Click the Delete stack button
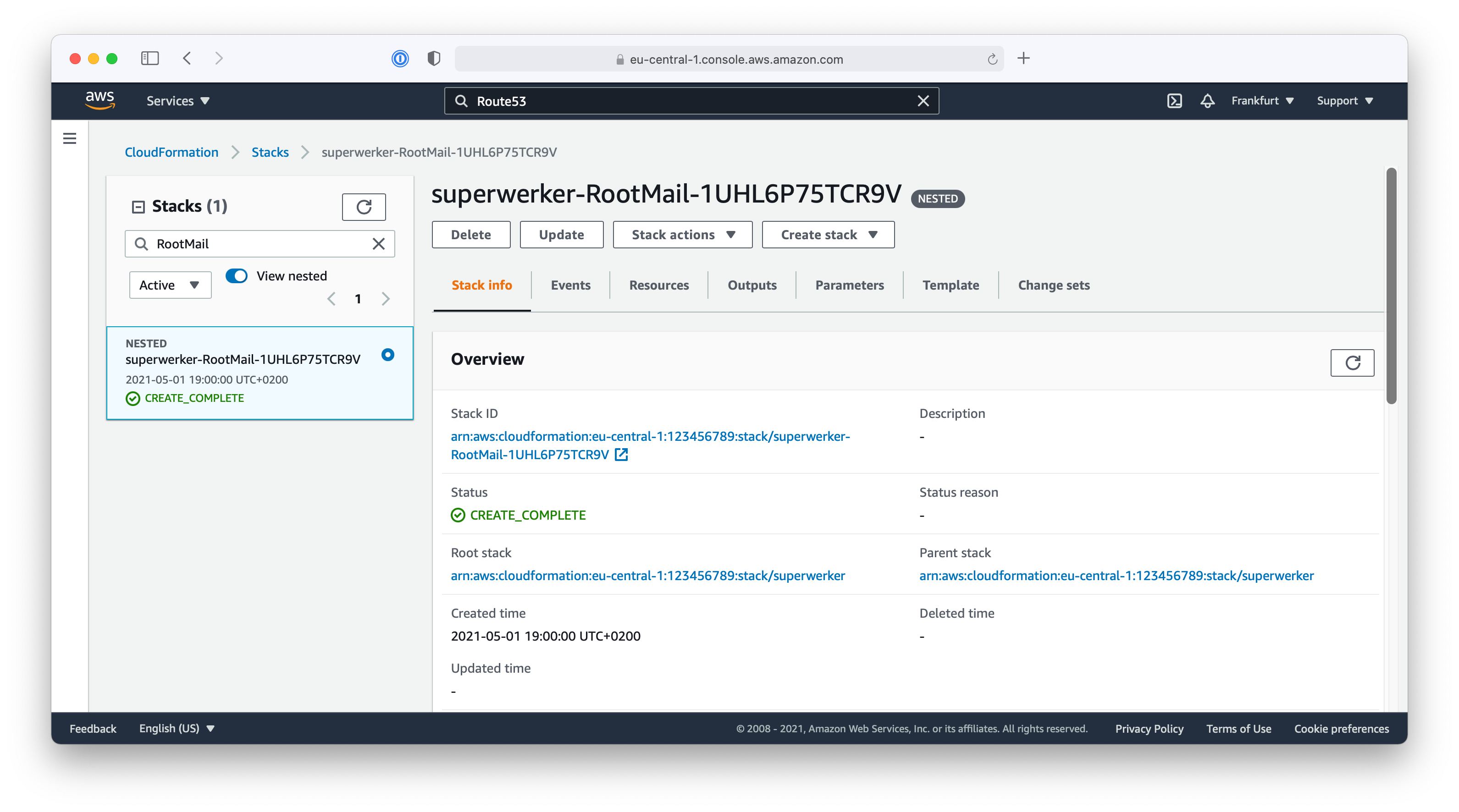 pos(470,235)
